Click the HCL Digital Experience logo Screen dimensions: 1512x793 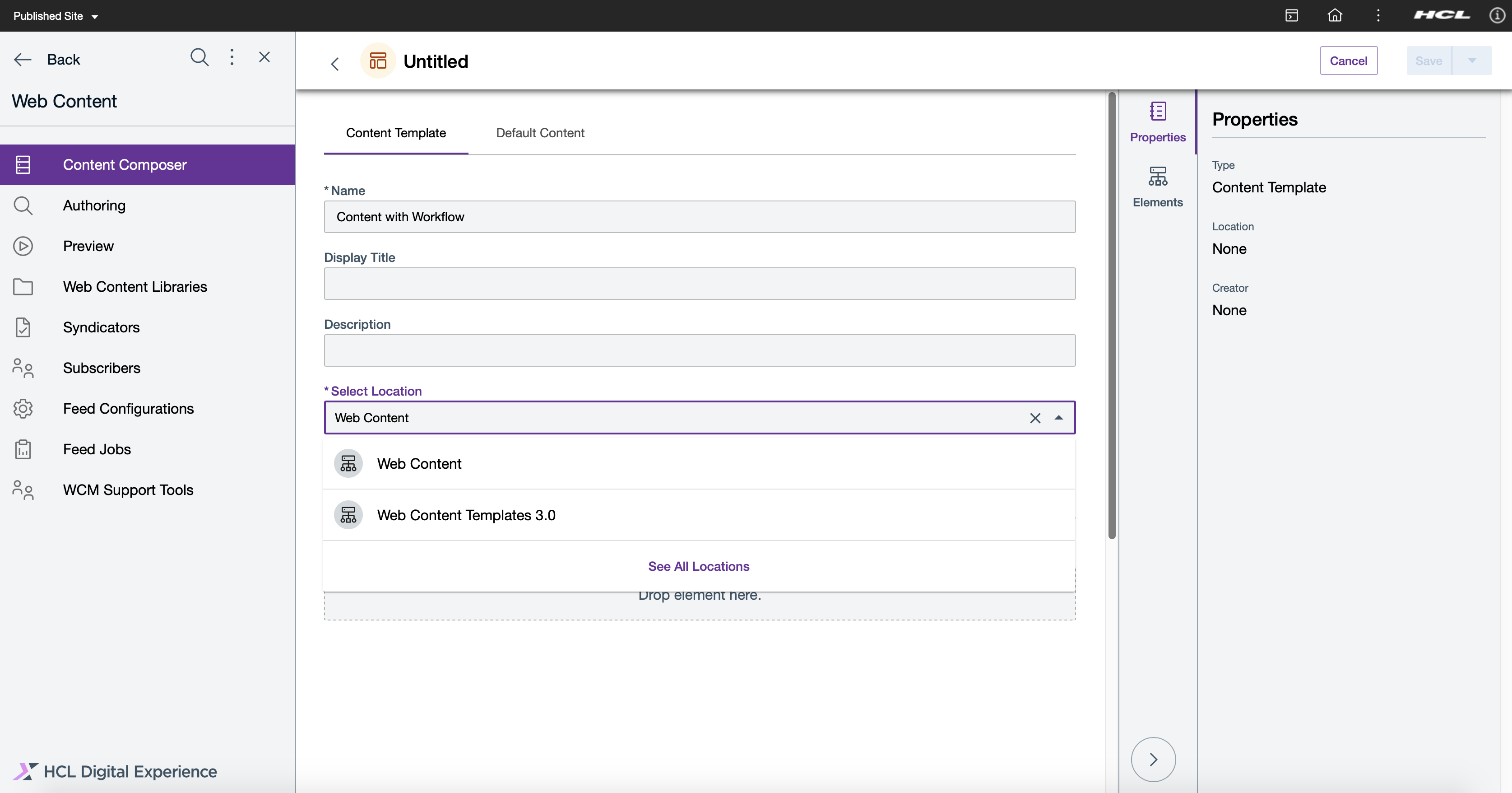[x=115, y=771]
